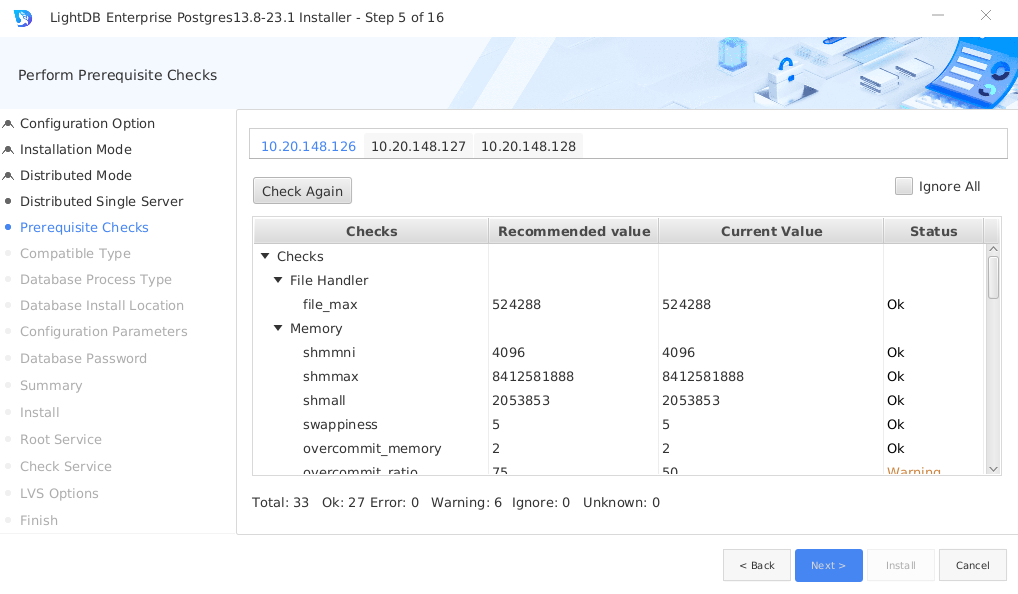Click the Current Value column header
The height and width of the screenshot is (594, 1018).
[771, 231]
